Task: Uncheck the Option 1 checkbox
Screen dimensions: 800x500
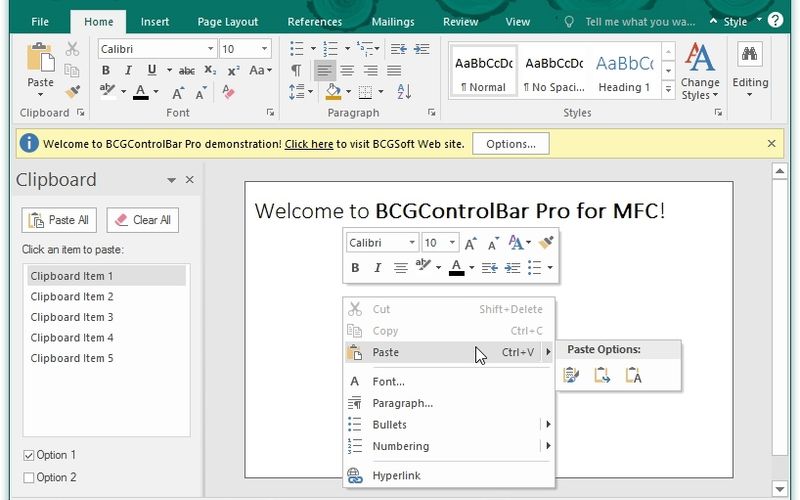Action: 28,456
